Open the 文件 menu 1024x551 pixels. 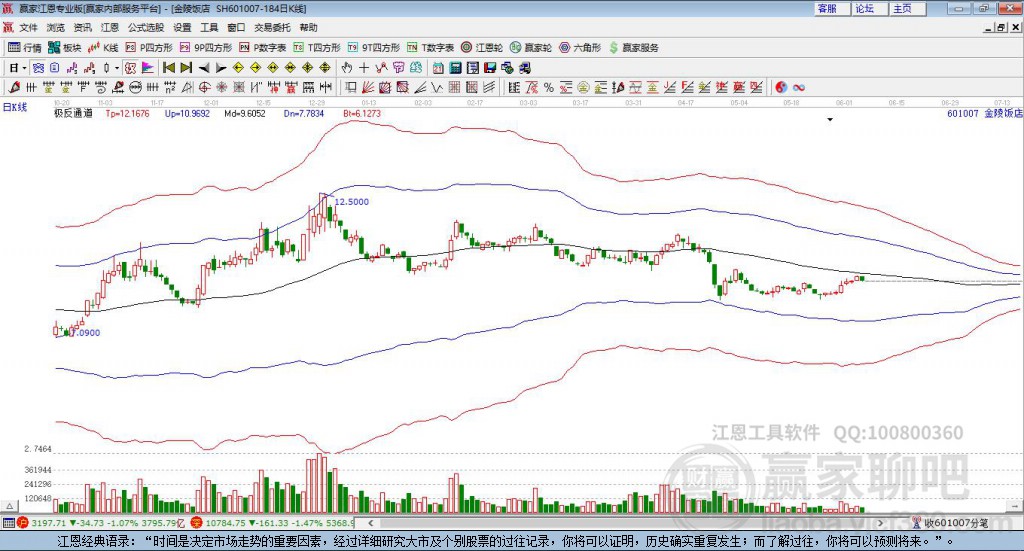tap(28, 27)
